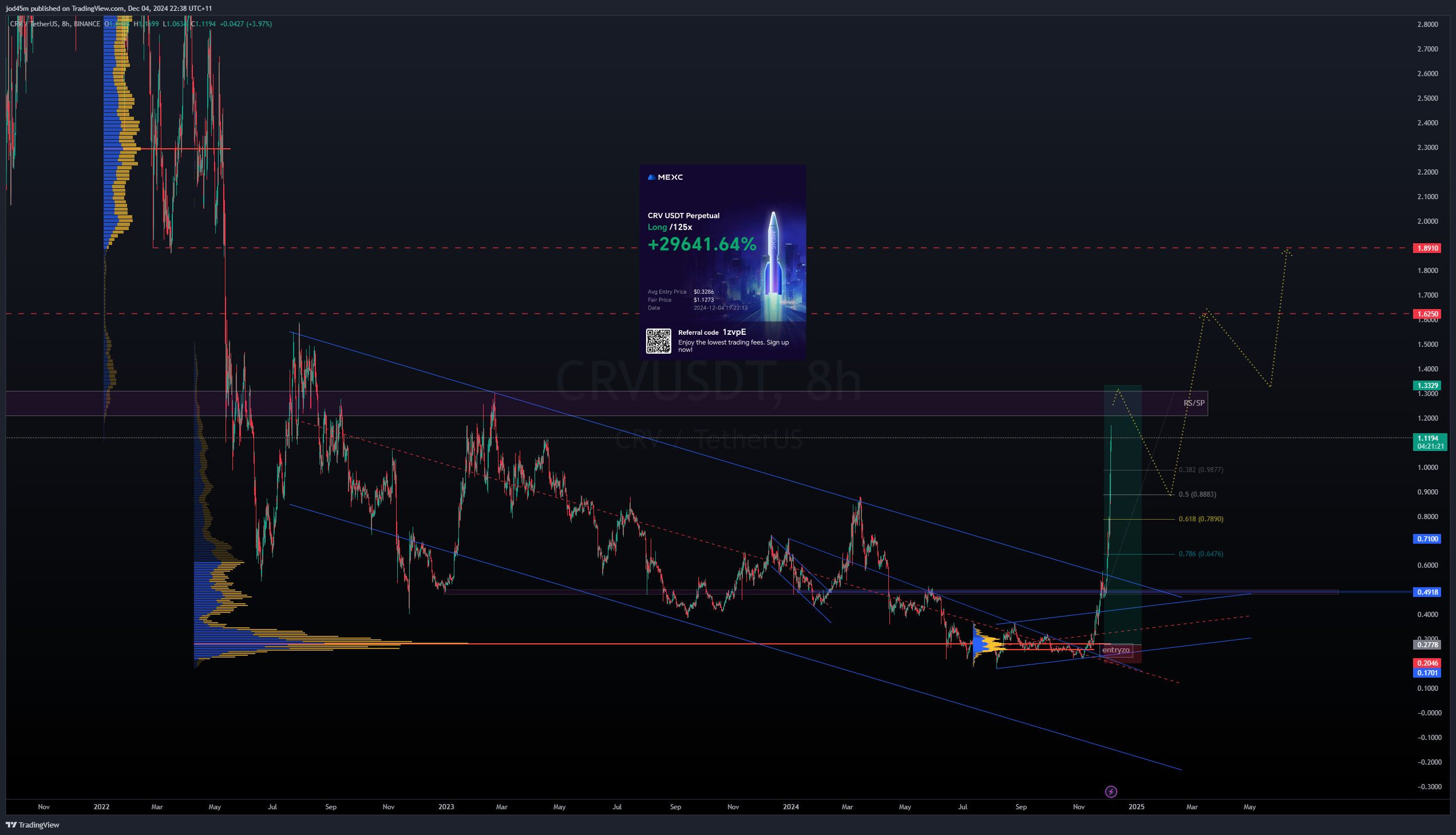
Task: Click the CRV USDT Perpetual heading
Action: pos(683,216)
